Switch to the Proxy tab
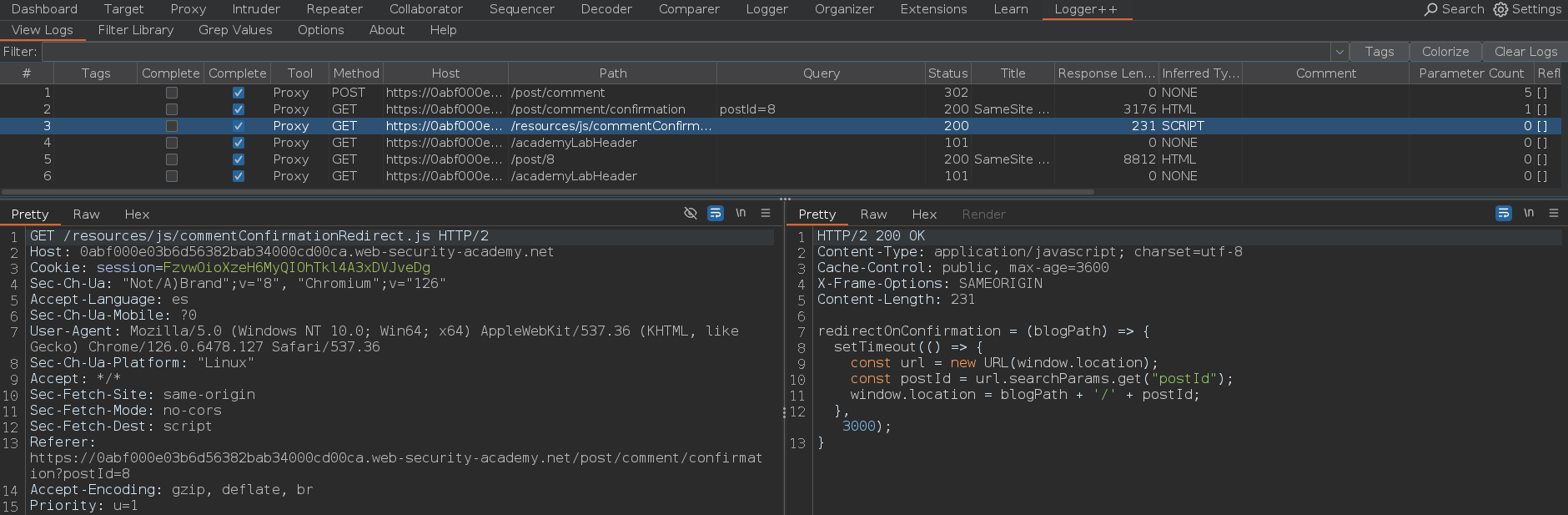Image resolution: width=1568 pixels, height=515 pixels. click(x=188, y=9)
